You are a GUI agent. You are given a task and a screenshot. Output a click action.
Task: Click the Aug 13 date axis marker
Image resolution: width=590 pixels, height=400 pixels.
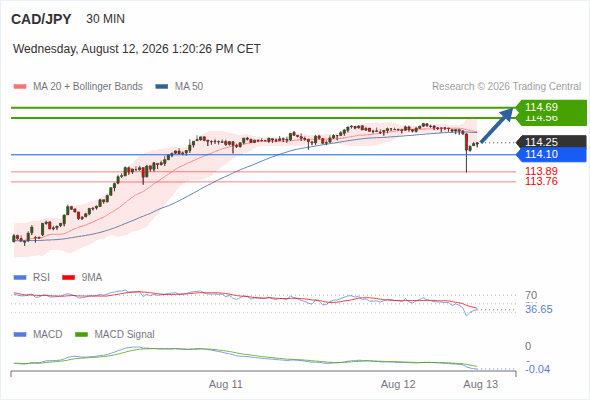(x=481, y=385)
